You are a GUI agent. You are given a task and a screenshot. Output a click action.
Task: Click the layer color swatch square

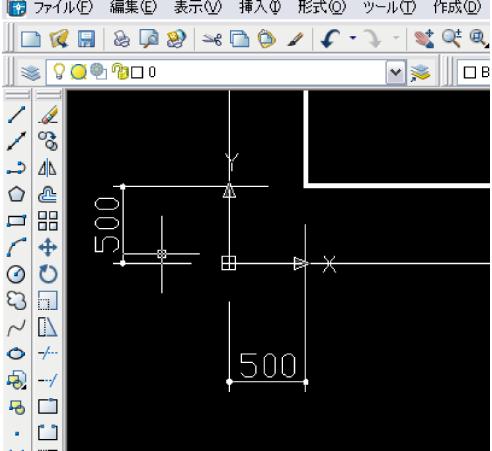coord(137,72)
